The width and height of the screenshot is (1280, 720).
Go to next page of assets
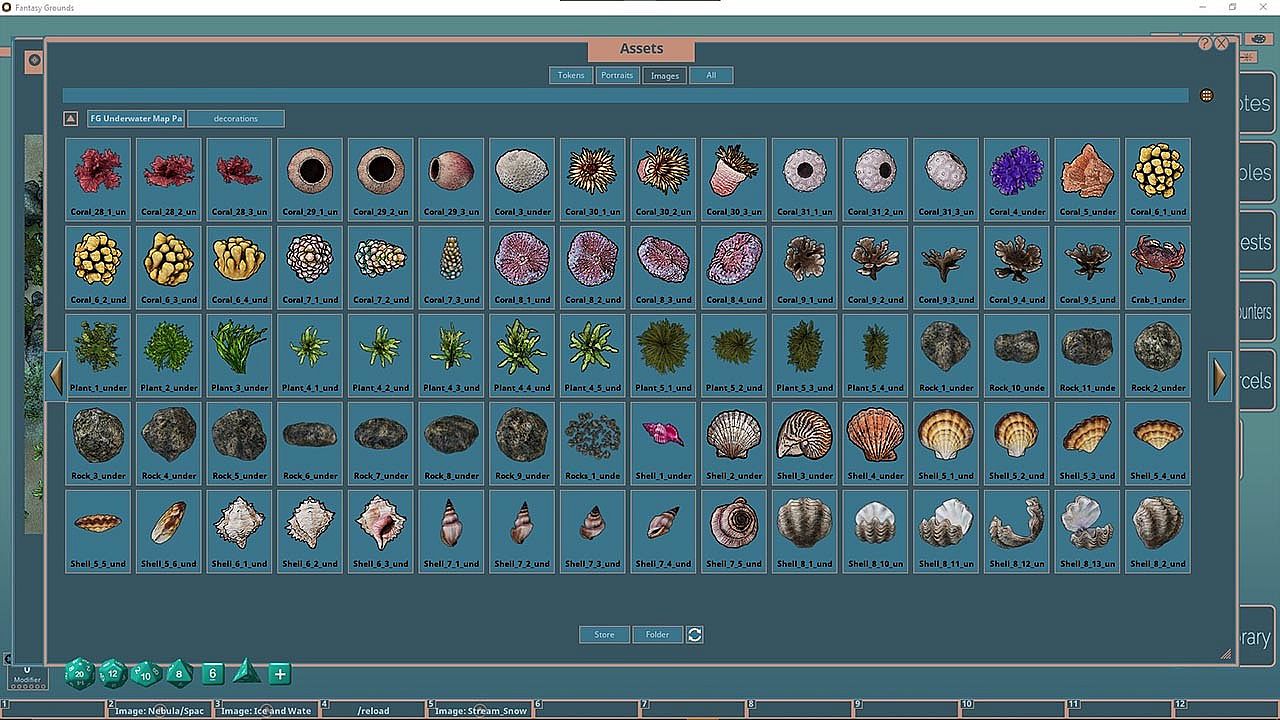click(x=1219, y=376)
